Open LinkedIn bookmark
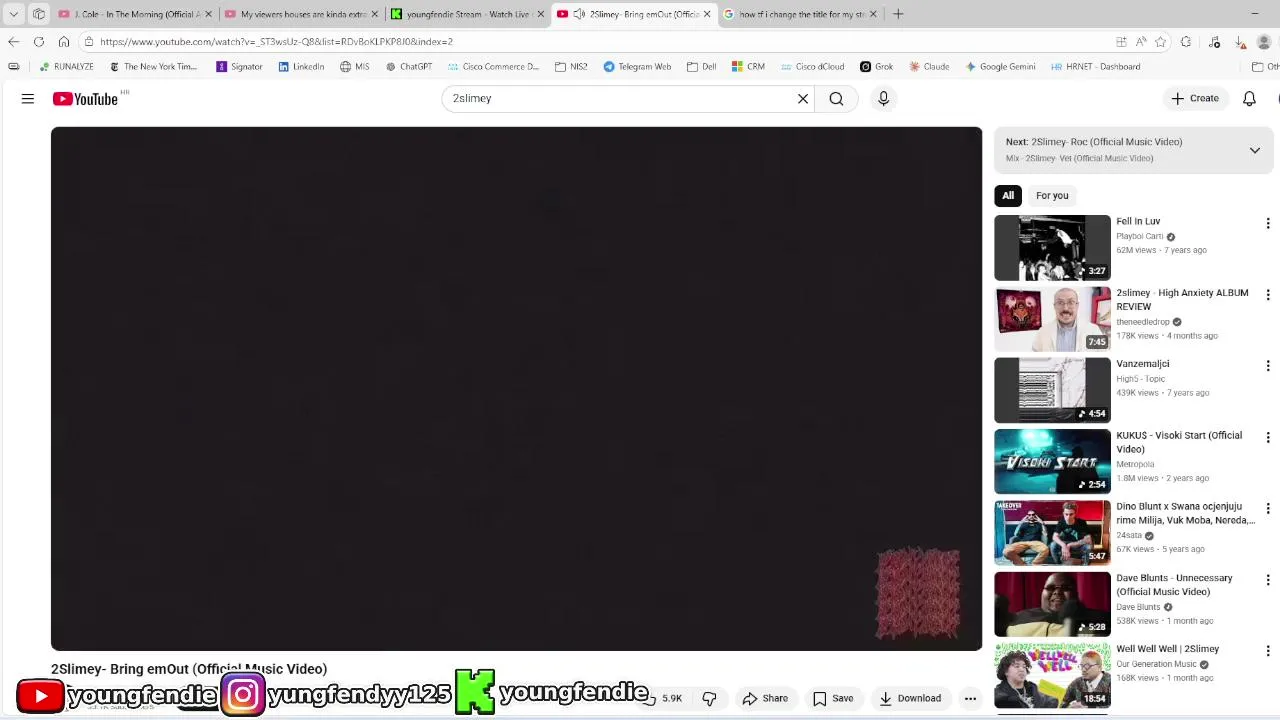This screenshot has height=720, width=1280. pyautogui.click(x=301, y=67)
